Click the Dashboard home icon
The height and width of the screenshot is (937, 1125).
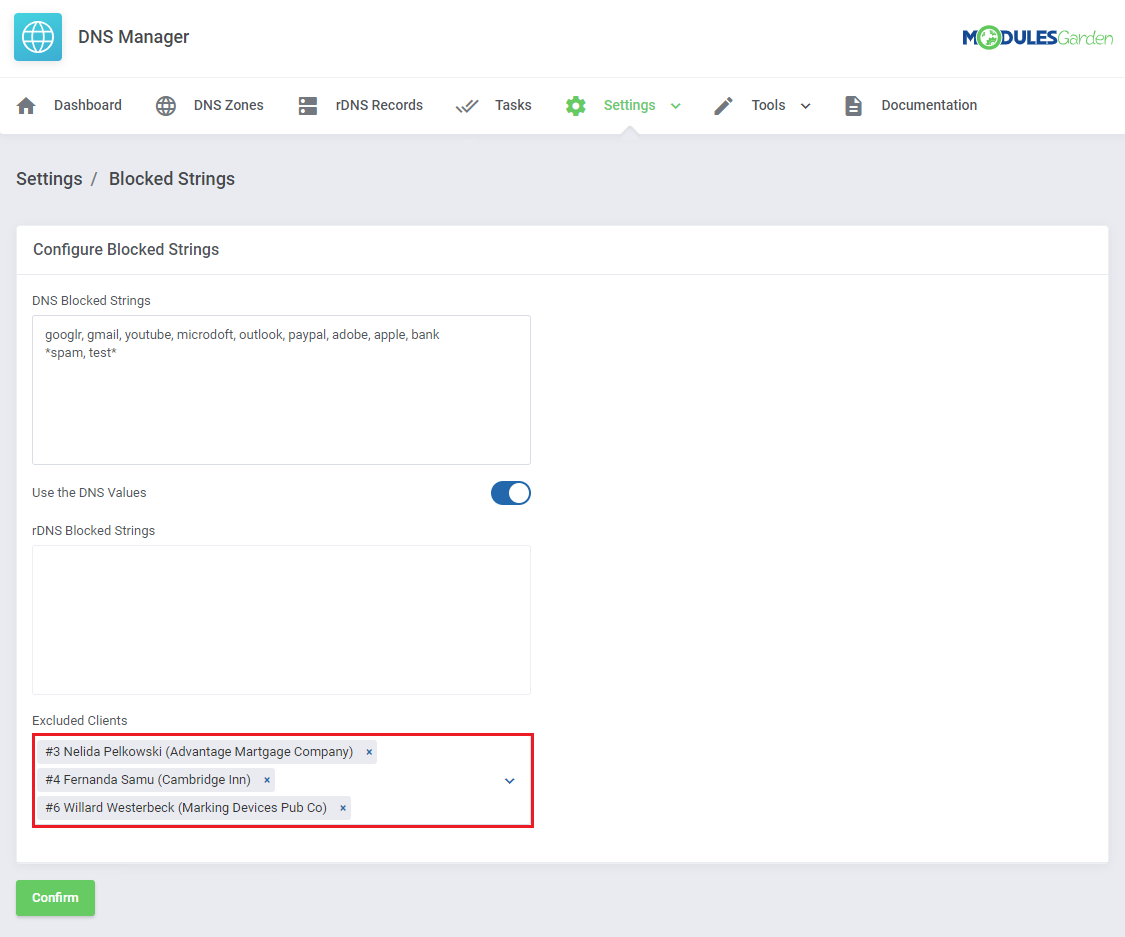tap(27, 105)
